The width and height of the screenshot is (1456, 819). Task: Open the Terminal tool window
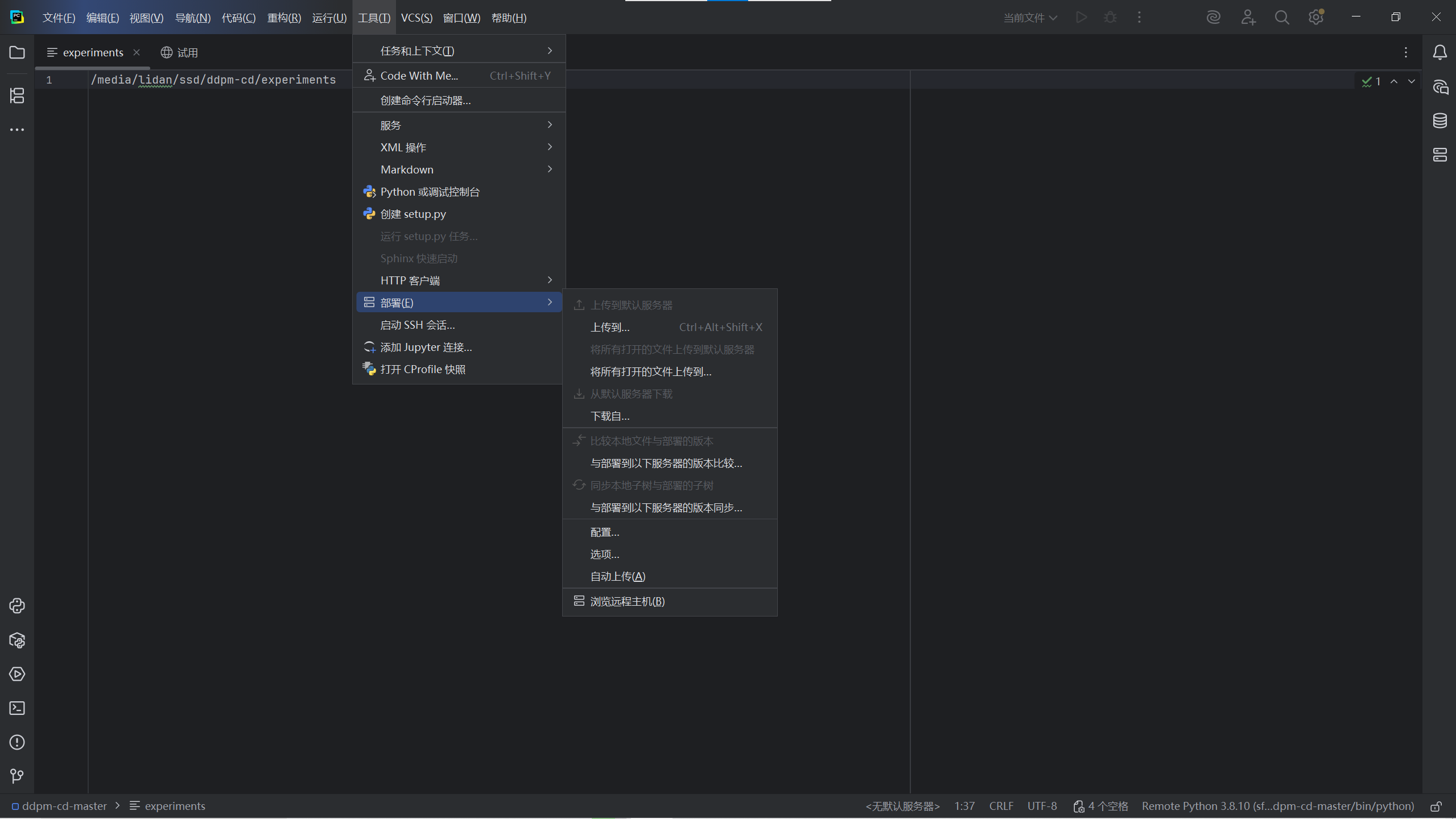(x=17, y=708)
